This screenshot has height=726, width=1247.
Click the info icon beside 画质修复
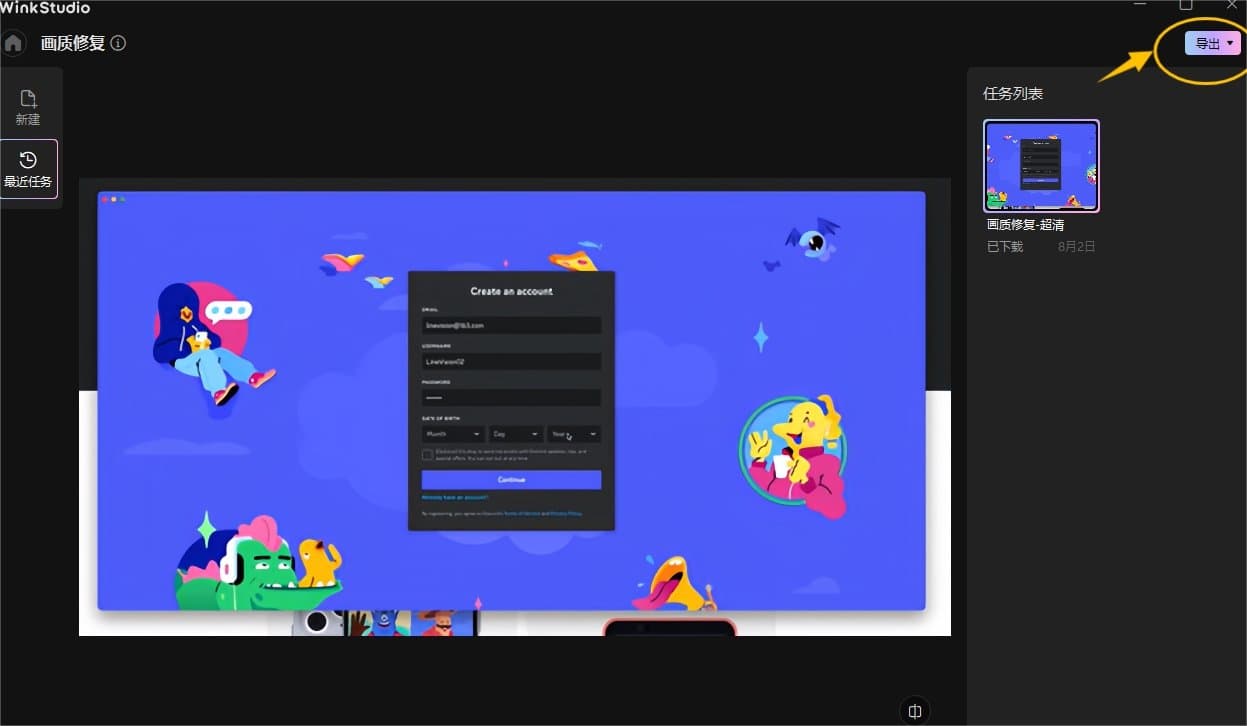(117, 43)
